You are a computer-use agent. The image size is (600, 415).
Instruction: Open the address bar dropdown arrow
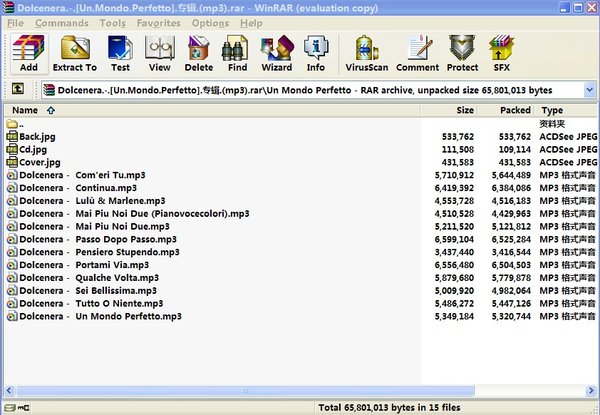point(590,90)
